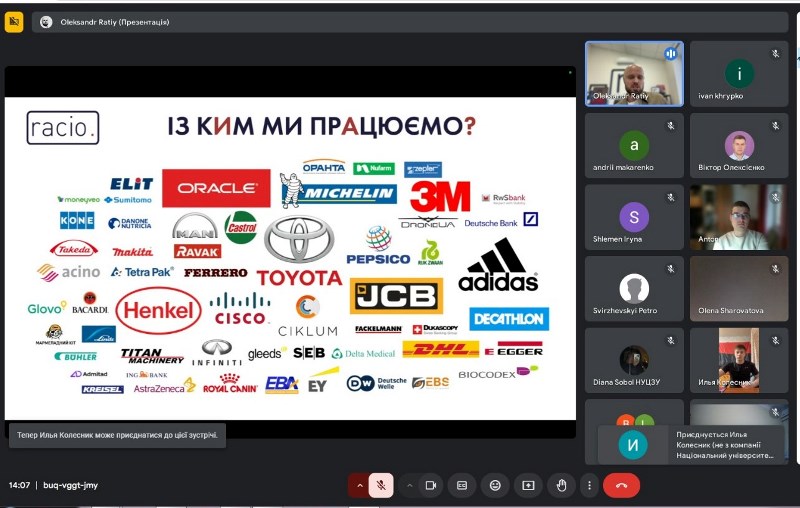Select Oleksandr Ratiy's video tile
The image size is (800, 508).
click(634, 74)
